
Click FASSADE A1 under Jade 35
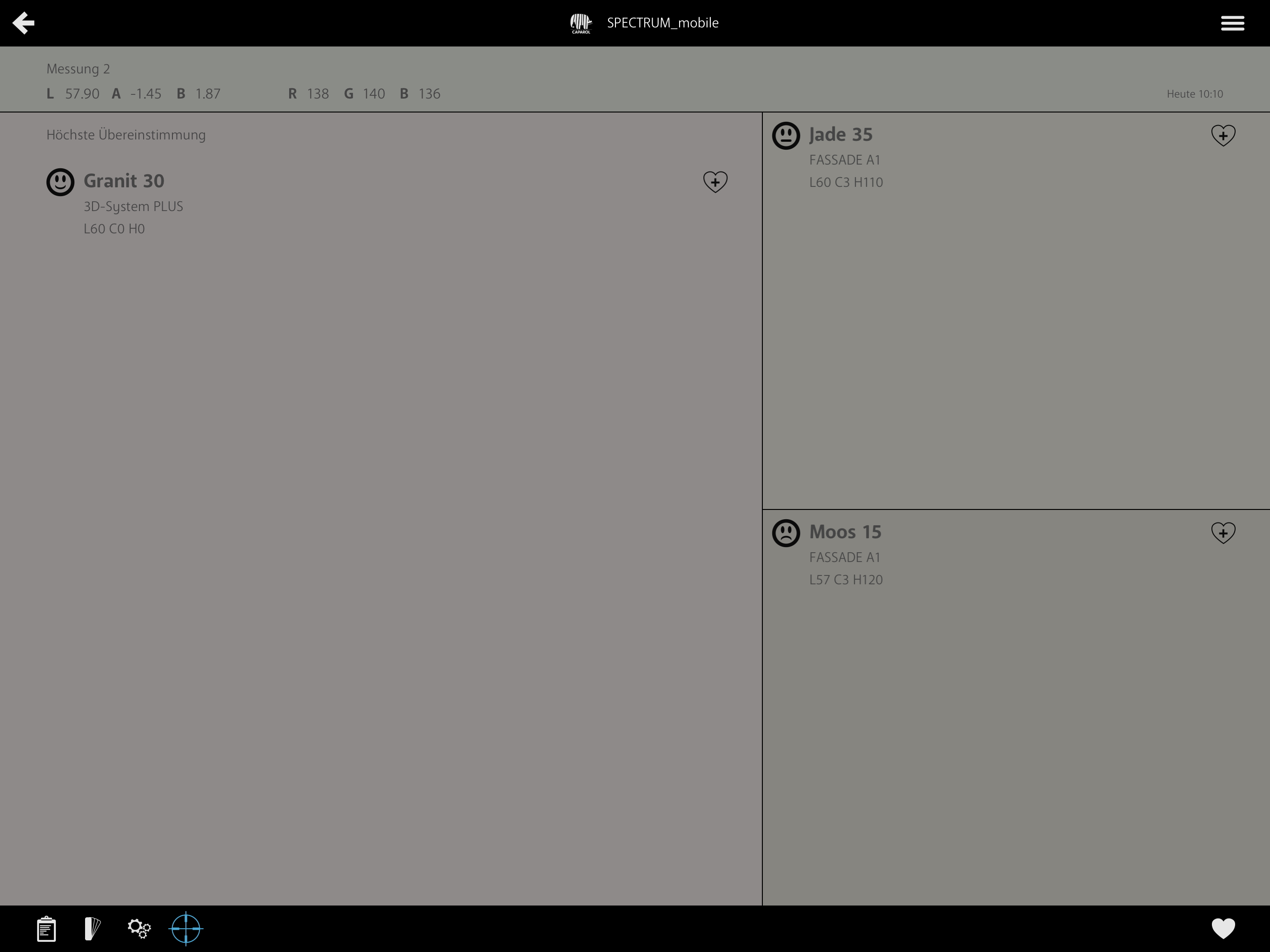[845, 159]
